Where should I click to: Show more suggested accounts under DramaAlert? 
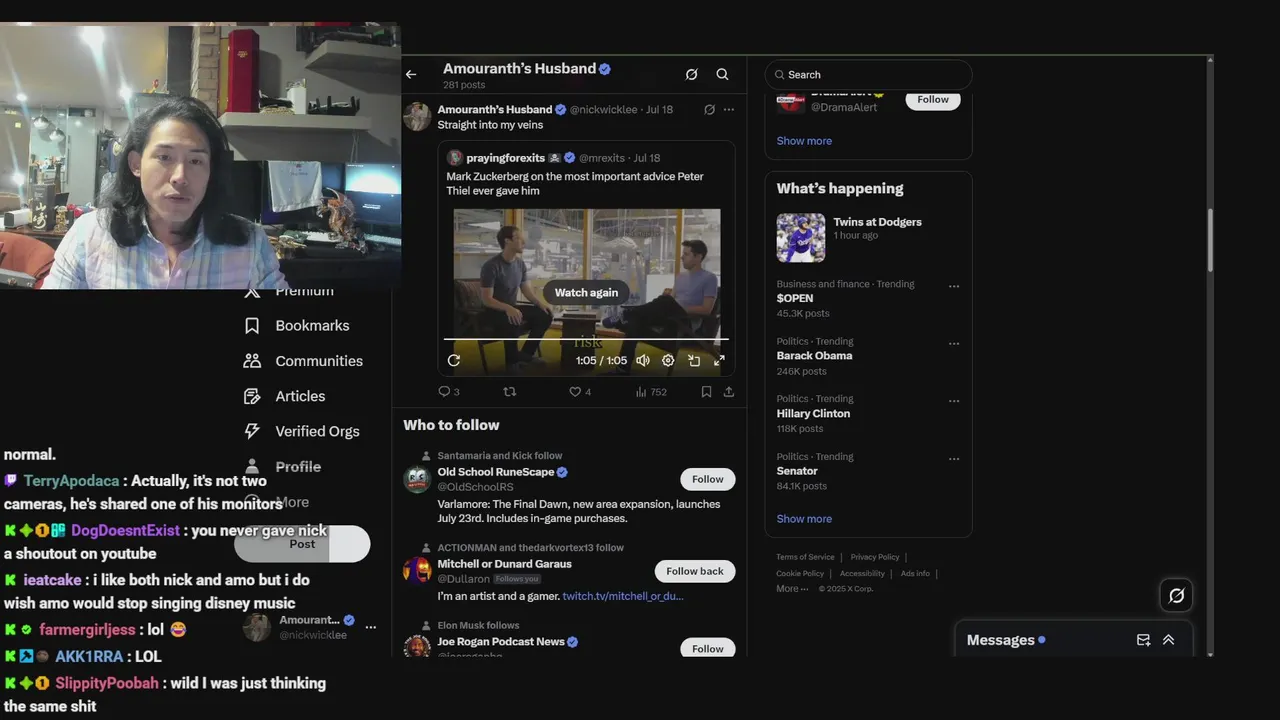pyautogui.click(x=804, y=141)
